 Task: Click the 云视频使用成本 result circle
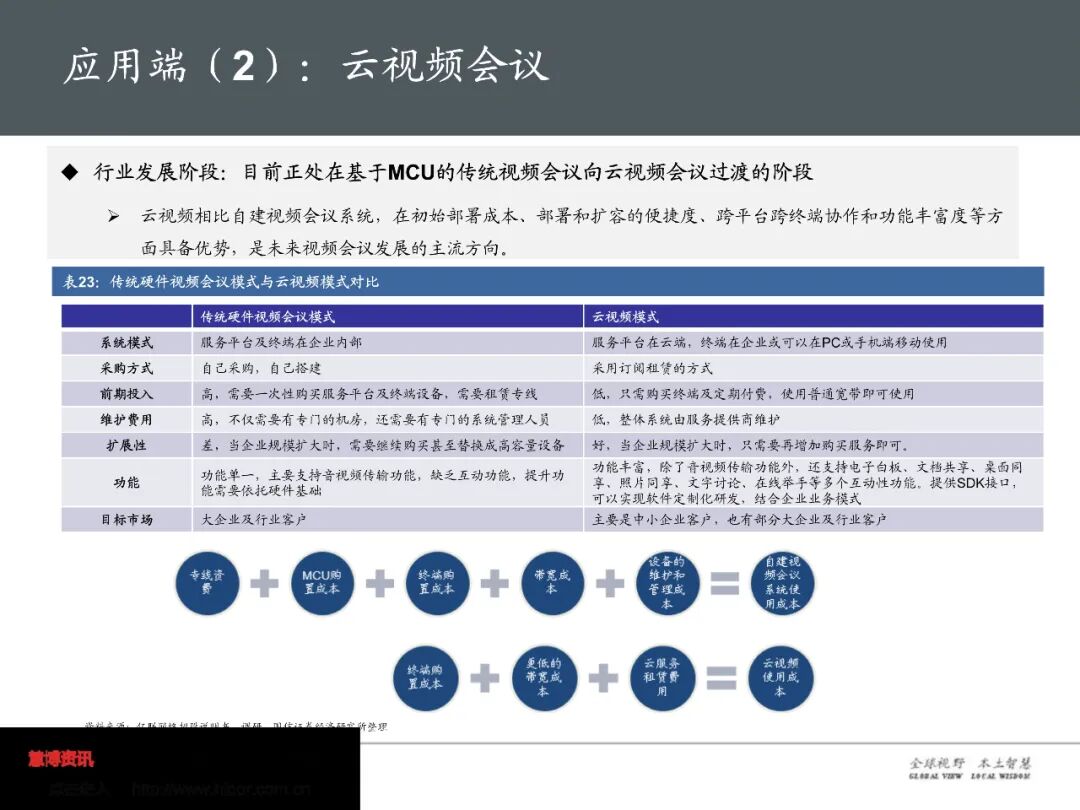click(780, 678)
